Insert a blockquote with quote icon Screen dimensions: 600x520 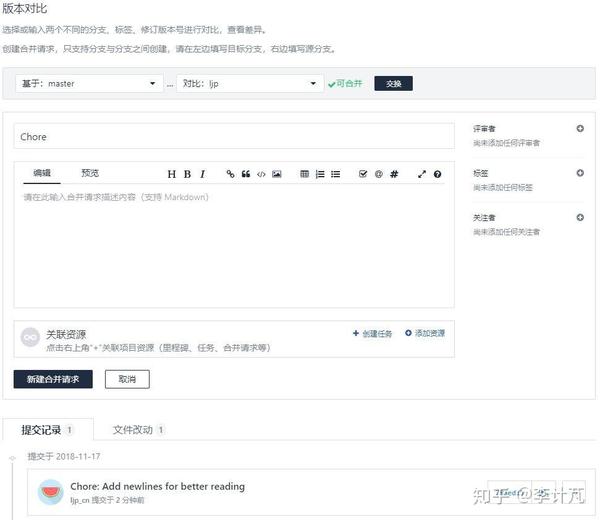pos(246,174)
